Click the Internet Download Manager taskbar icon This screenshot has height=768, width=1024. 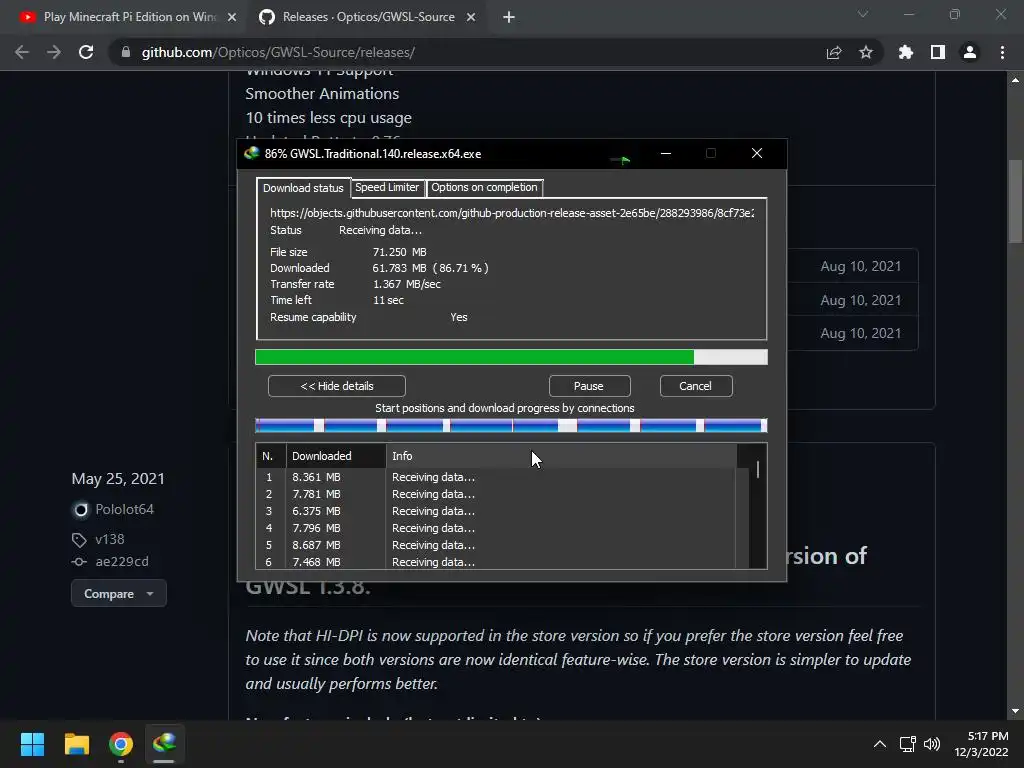point(164,744)
